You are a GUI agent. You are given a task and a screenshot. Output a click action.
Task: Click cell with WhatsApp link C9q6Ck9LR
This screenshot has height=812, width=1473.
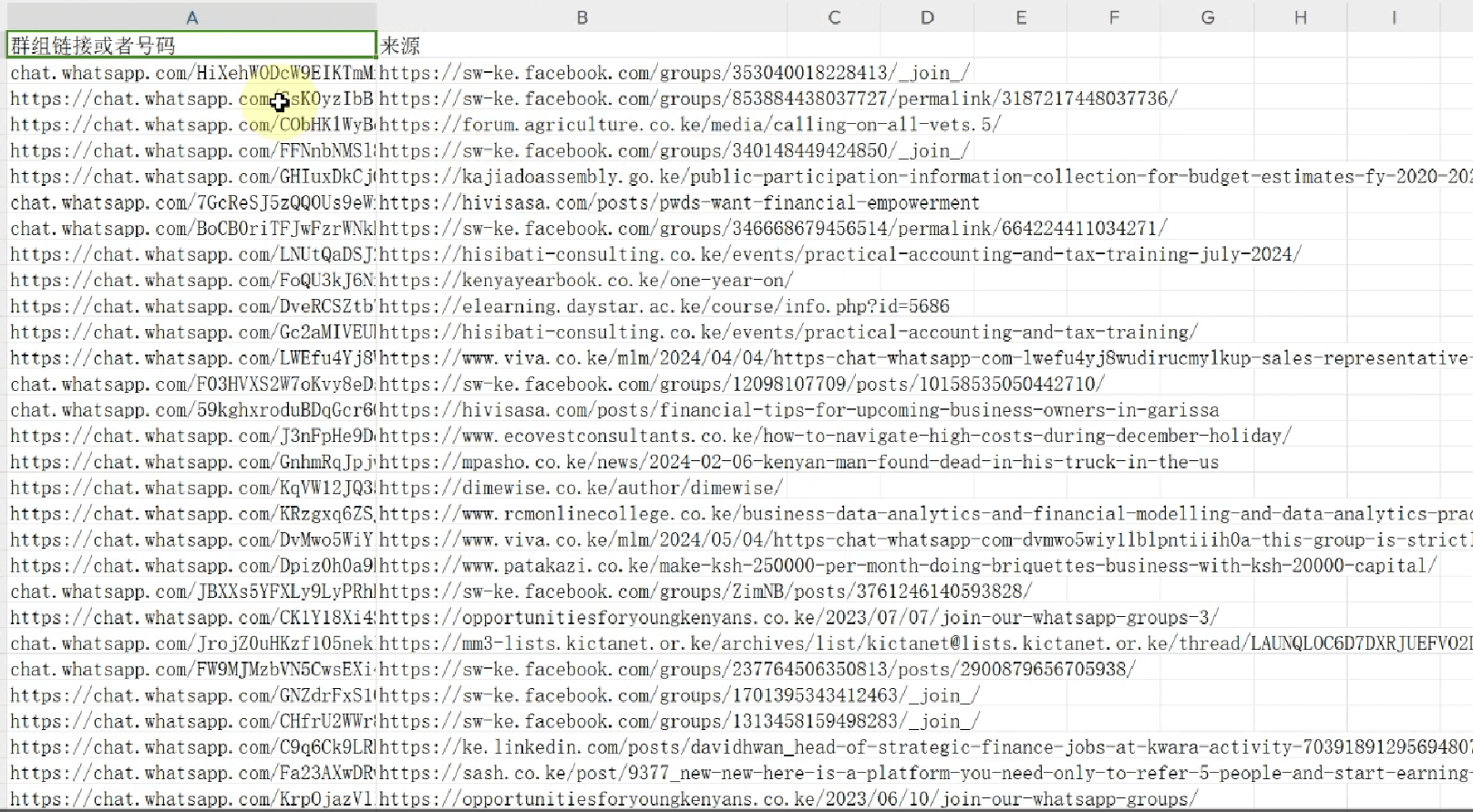(191, 747)
